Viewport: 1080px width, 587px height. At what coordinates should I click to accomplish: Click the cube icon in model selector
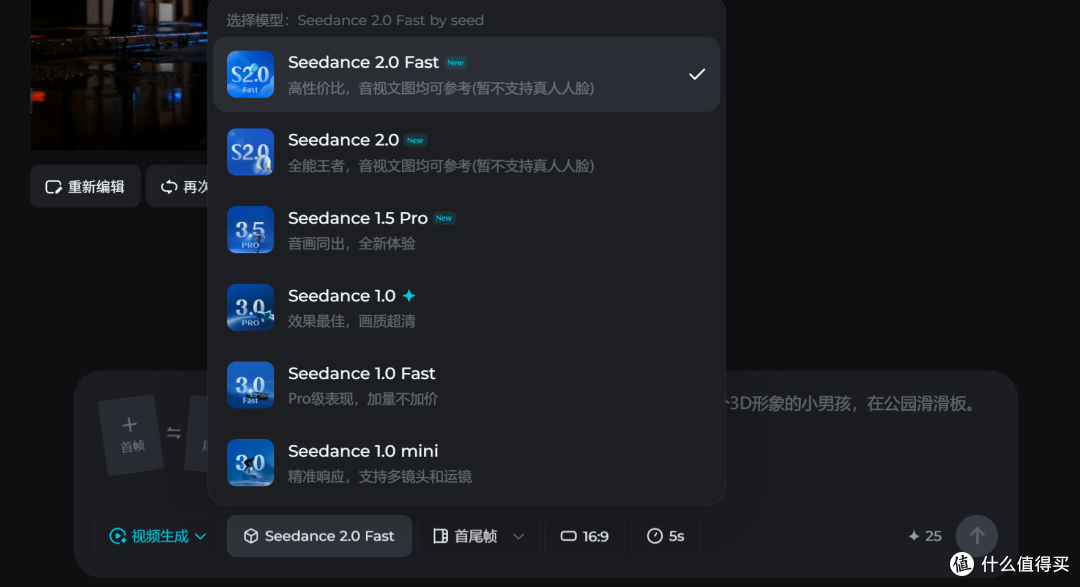(251, 536)
